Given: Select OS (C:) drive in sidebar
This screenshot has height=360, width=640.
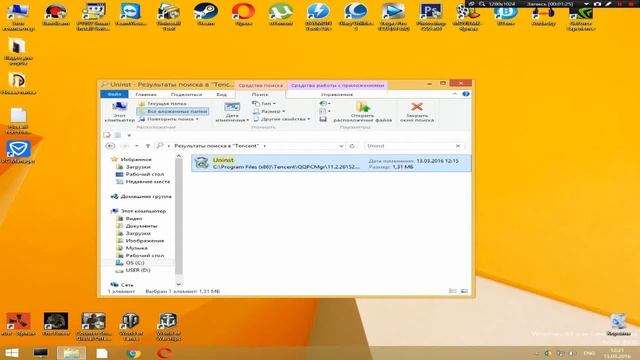Looking at the screenshot, I should [135, 263].
